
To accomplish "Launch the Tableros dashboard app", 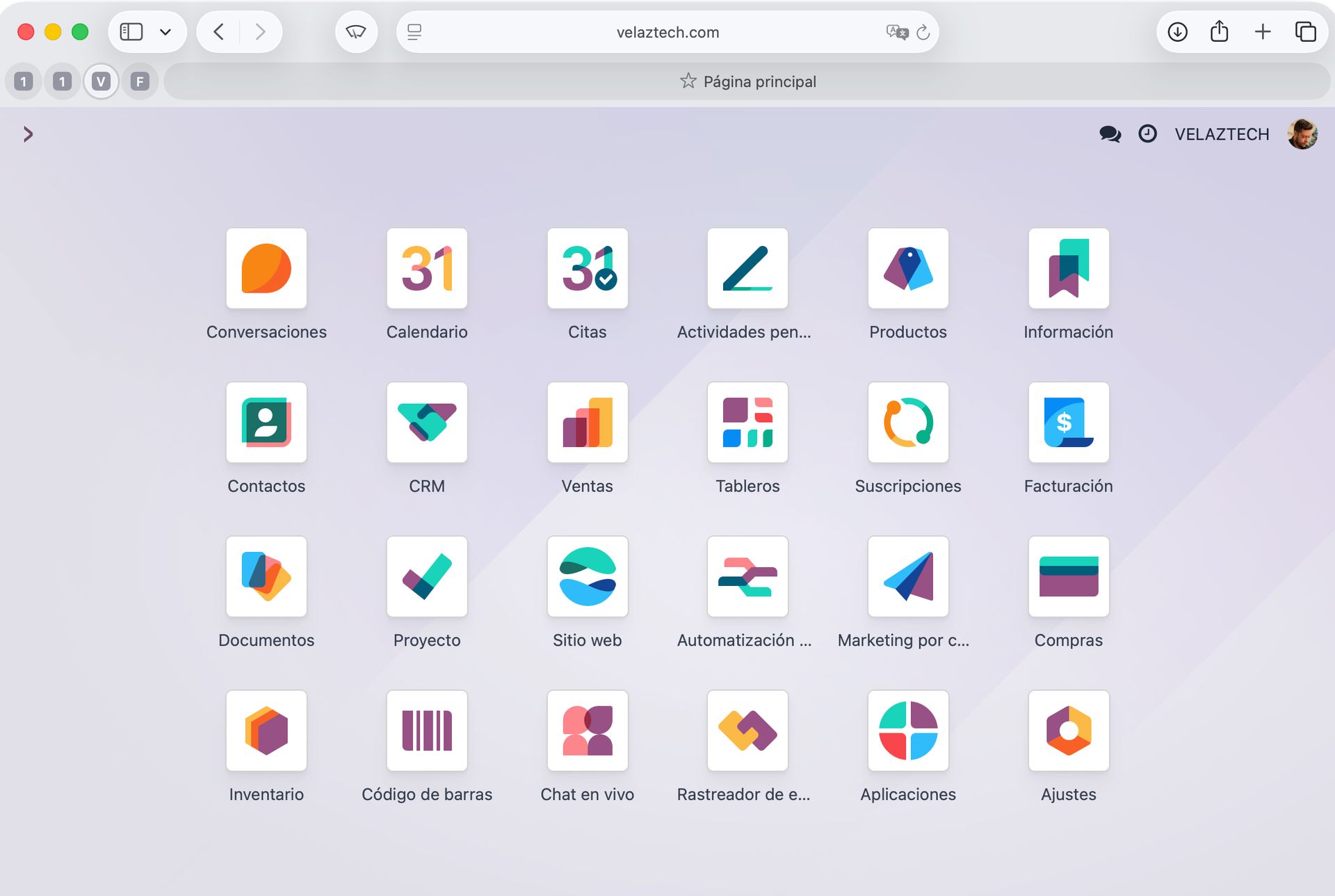I will (747, 423).
